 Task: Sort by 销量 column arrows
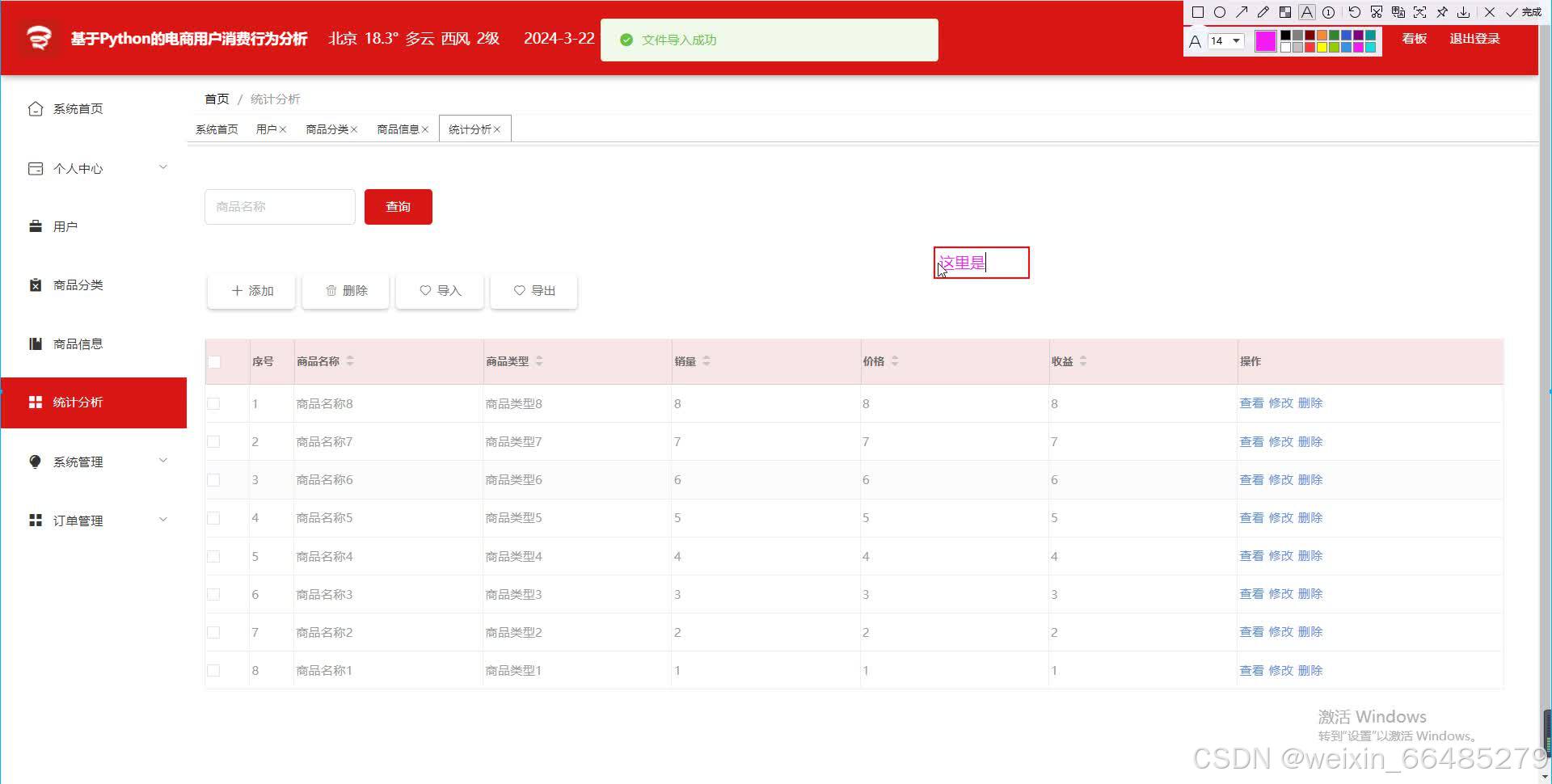(x=706, y=361)
